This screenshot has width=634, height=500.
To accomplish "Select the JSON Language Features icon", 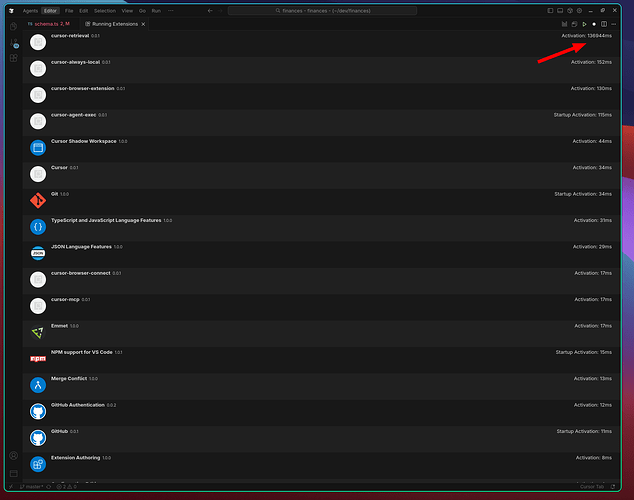I will pyautogui.click(x=38, y=253).
